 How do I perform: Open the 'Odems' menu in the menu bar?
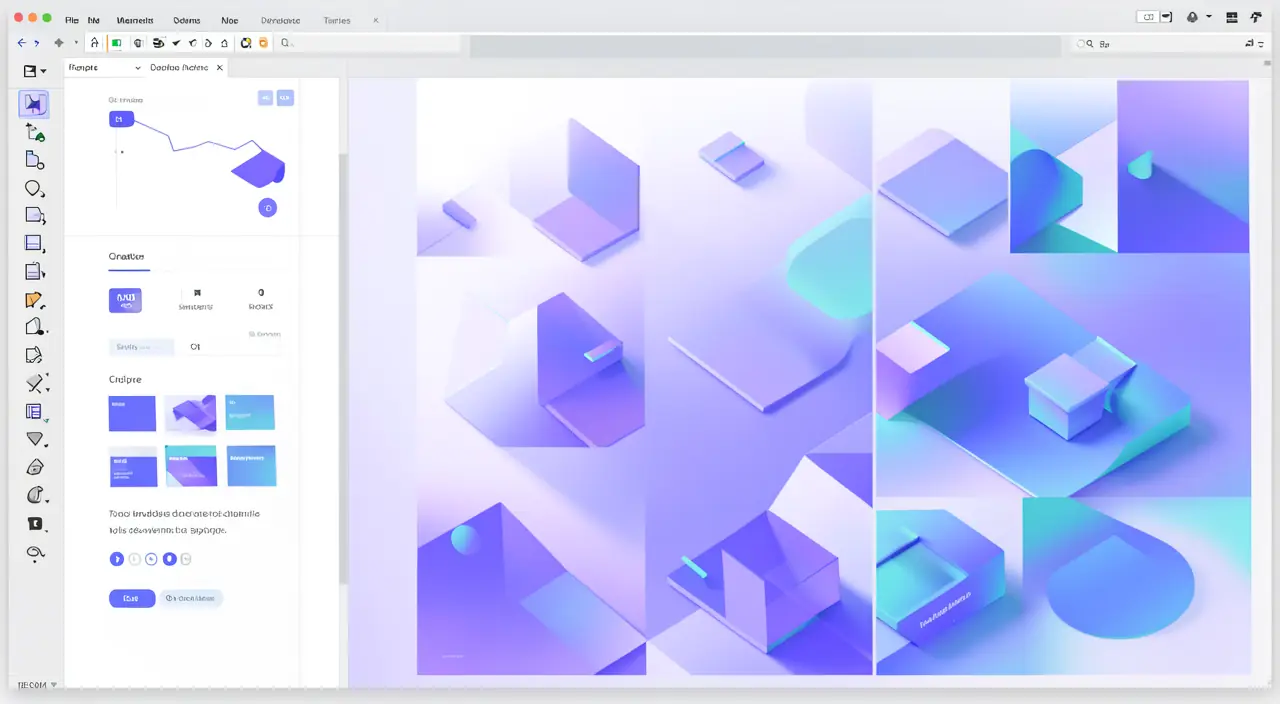tap(186, 20)
